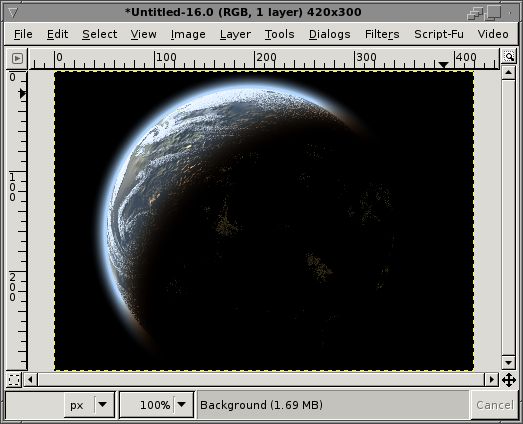Click the vertical scrollbar up arrow

pos(508,72)
